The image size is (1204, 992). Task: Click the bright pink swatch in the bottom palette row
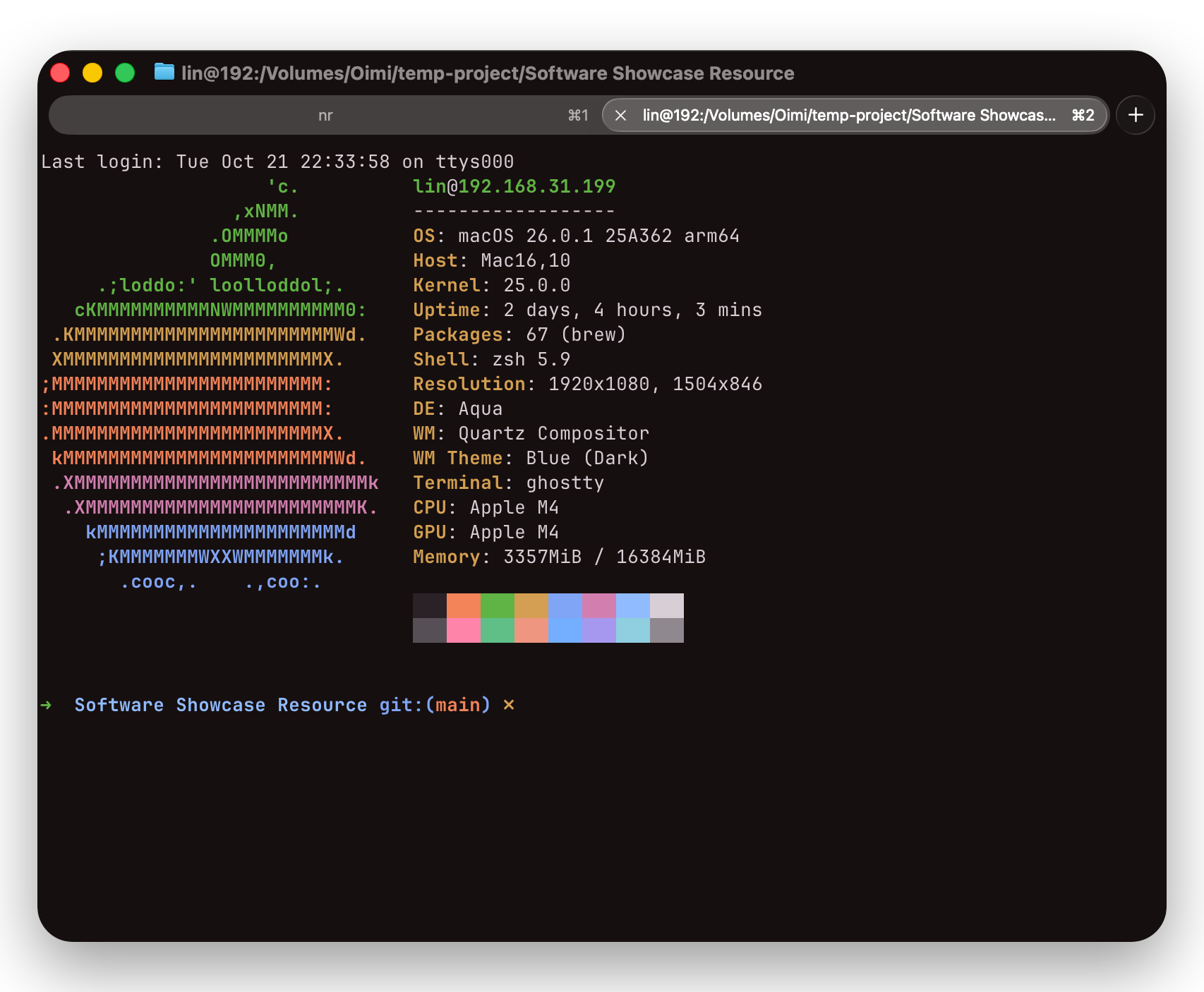[x=464, y=630]
